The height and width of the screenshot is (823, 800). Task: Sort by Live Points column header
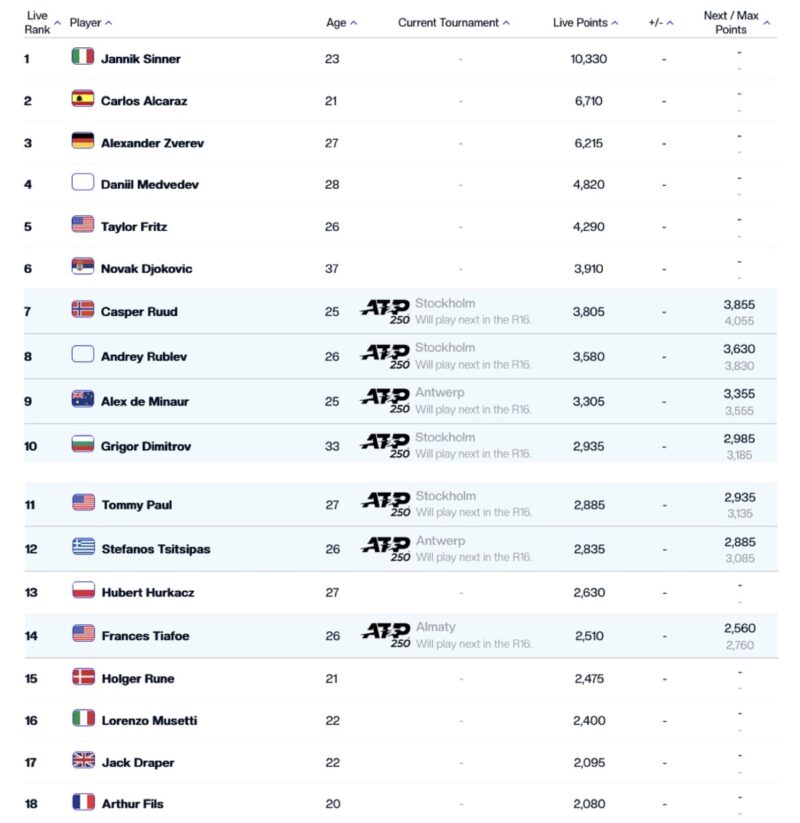tap(585, 23)
